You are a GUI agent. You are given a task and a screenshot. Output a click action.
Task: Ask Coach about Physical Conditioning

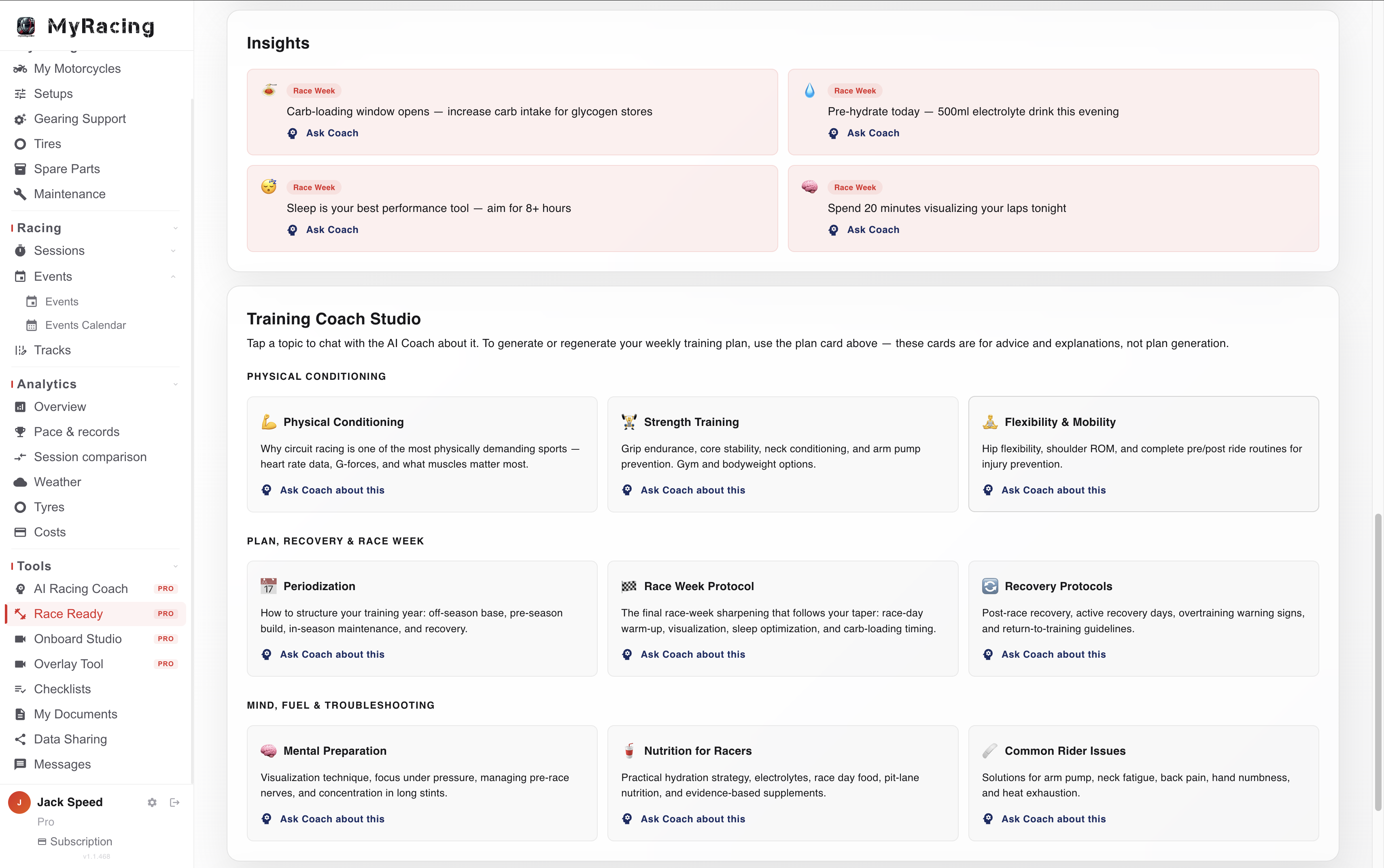tap(323, 490)
